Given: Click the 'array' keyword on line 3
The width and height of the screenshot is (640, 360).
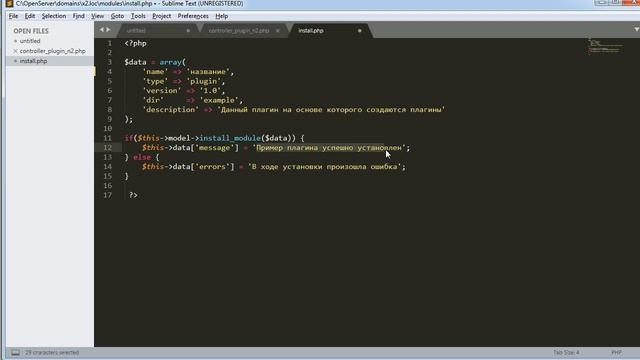Looking at the screenshot, I should (171, 62).
